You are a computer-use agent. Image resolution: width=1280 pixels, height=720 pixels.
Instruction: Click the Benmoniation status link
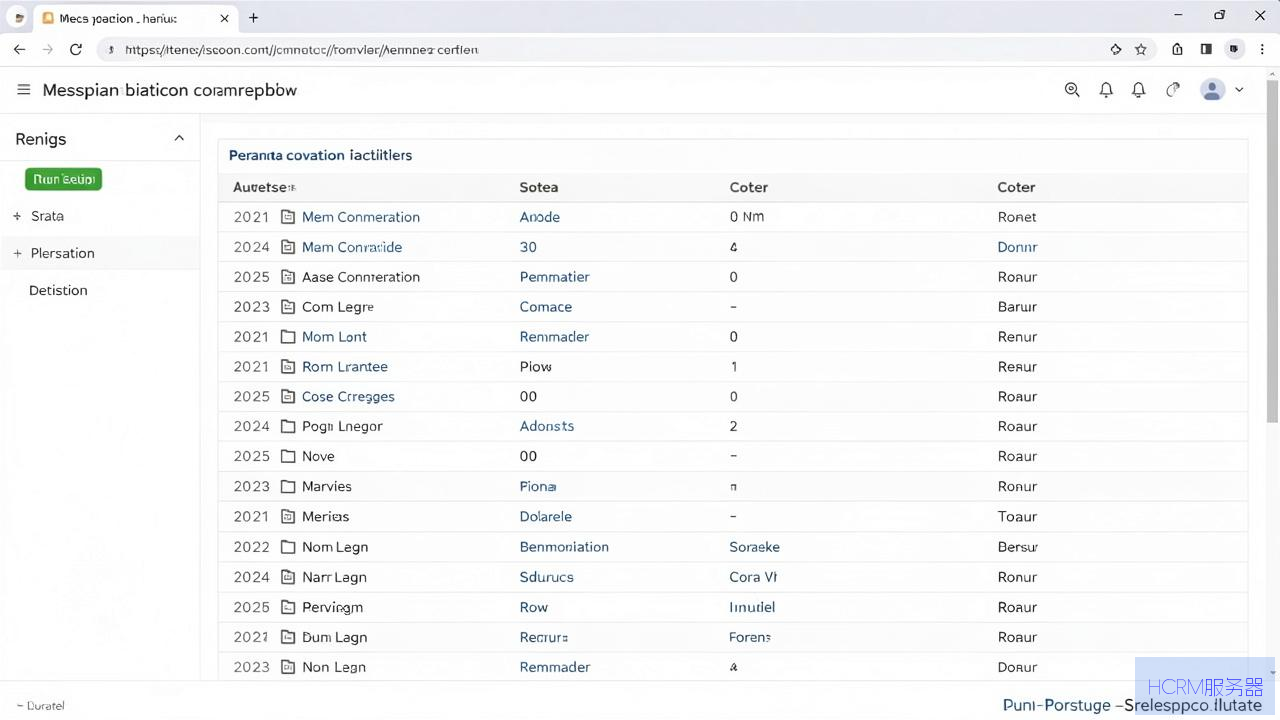[x=564, y=547]
